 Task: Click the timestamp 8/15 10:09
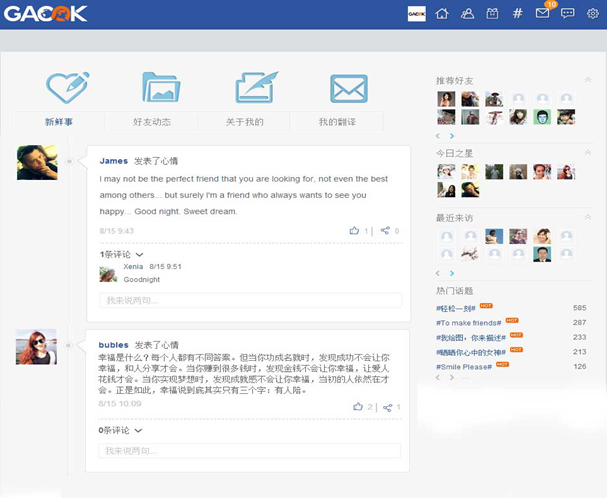point(120,404)
